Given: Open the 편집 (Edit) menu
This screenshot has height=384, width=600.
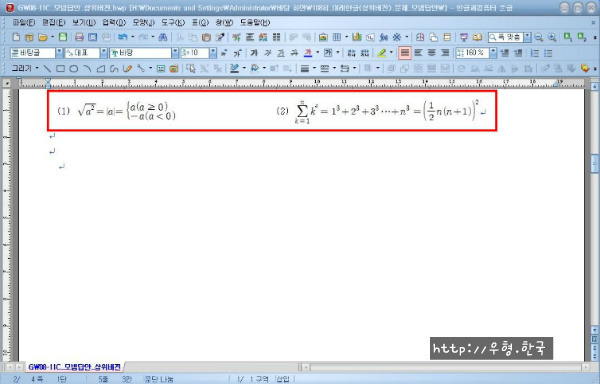Looking at the screenshot, I should [54, 23].
